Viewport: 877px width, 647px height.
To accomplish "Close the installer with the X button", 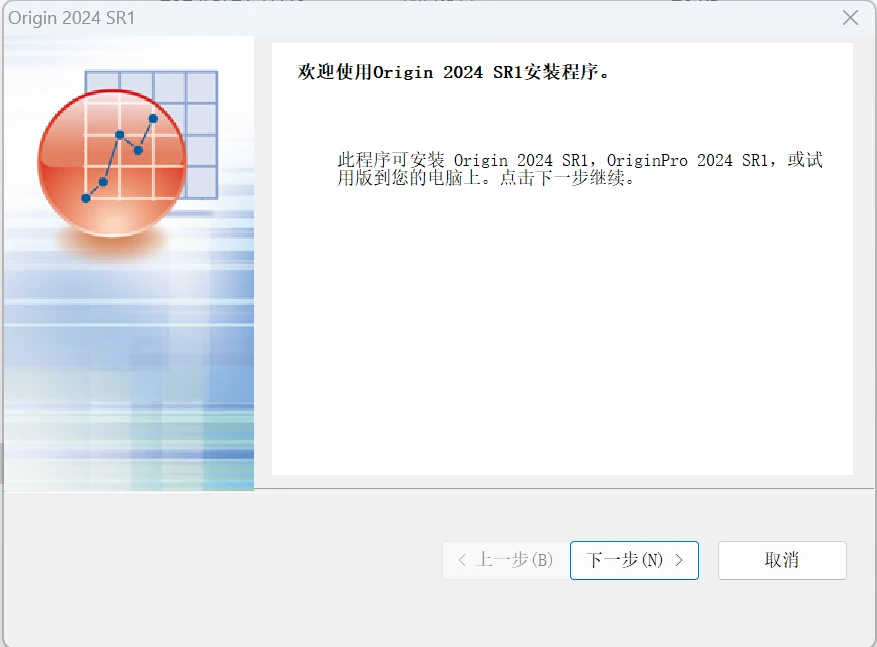I will [x=850, y=17].
